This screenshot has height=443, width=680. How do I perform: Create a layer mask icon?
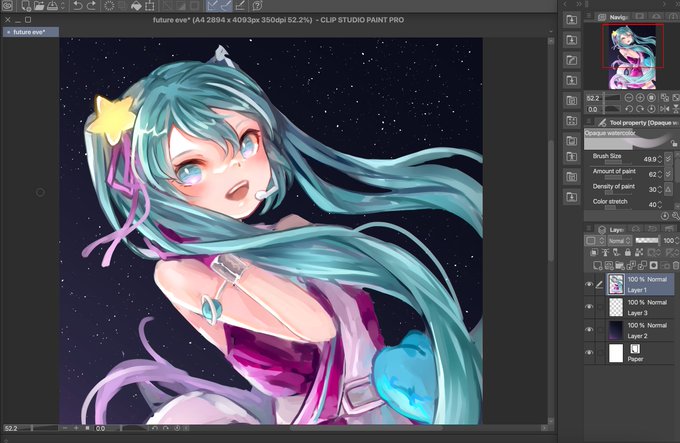[654, 265]
